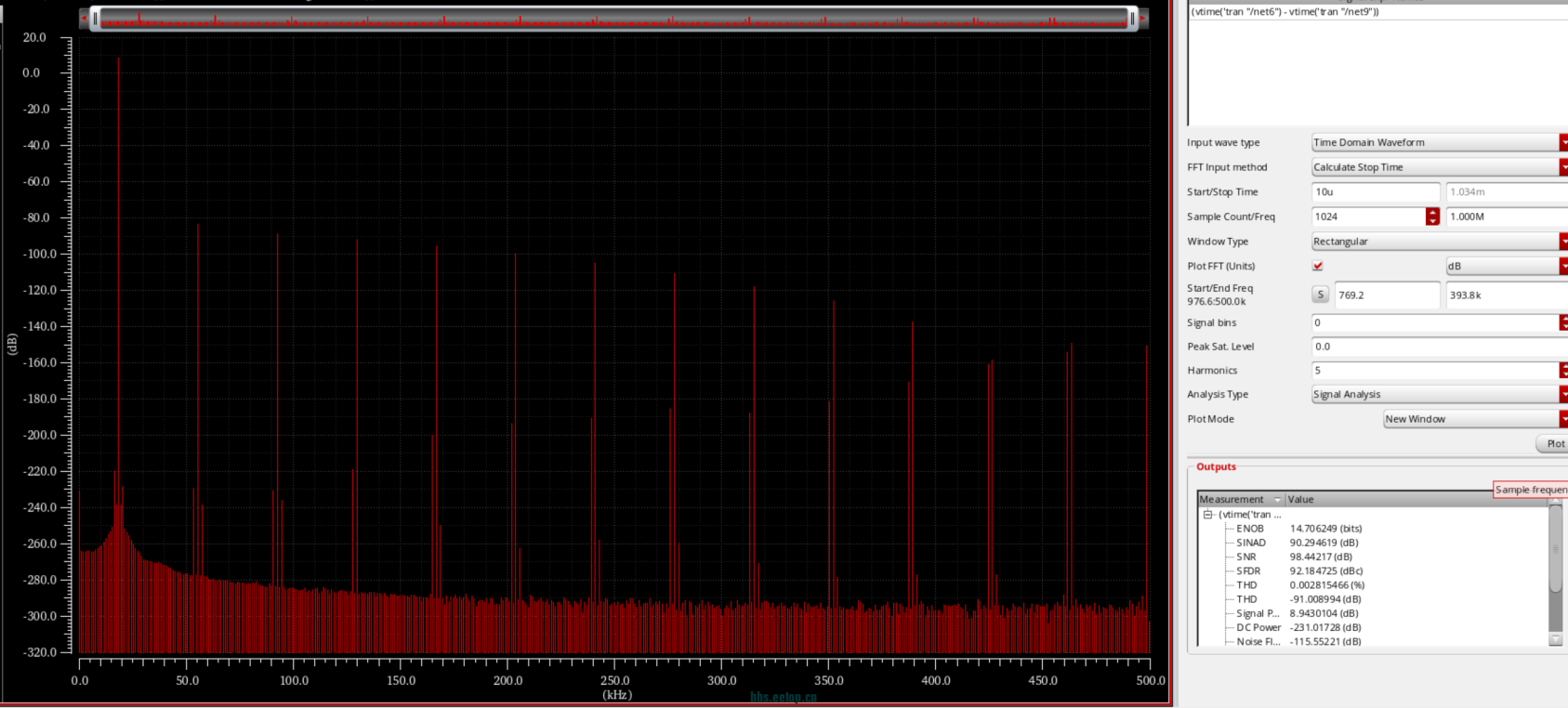Open the FFT Input method dropdown
The image size is (1568, 708).
click(x=1439, y=167)
